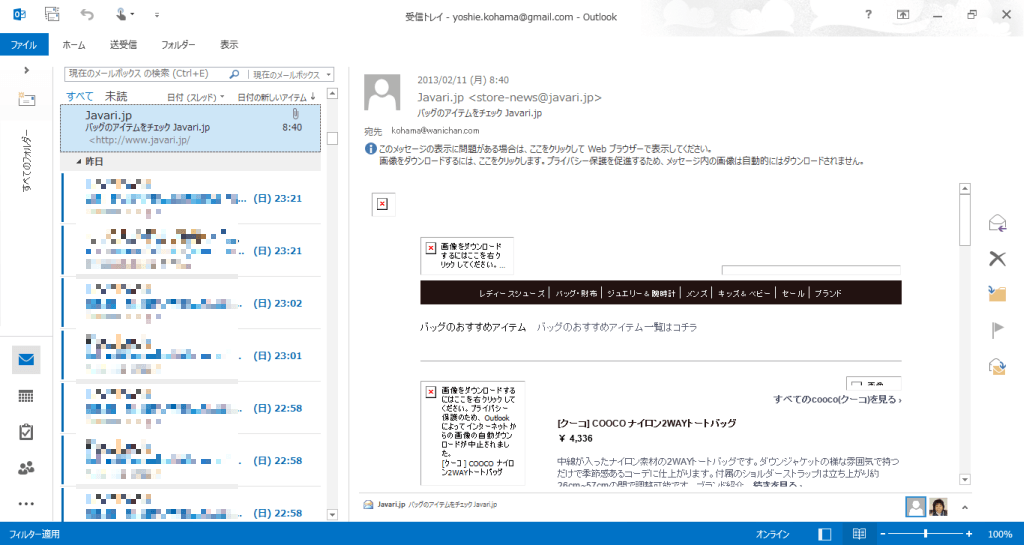Image resolution: width=1024 pixels, height=545 pixels.
Task: Click すべてのcooco(クーコ)を見る link
Action: (837, 399)
